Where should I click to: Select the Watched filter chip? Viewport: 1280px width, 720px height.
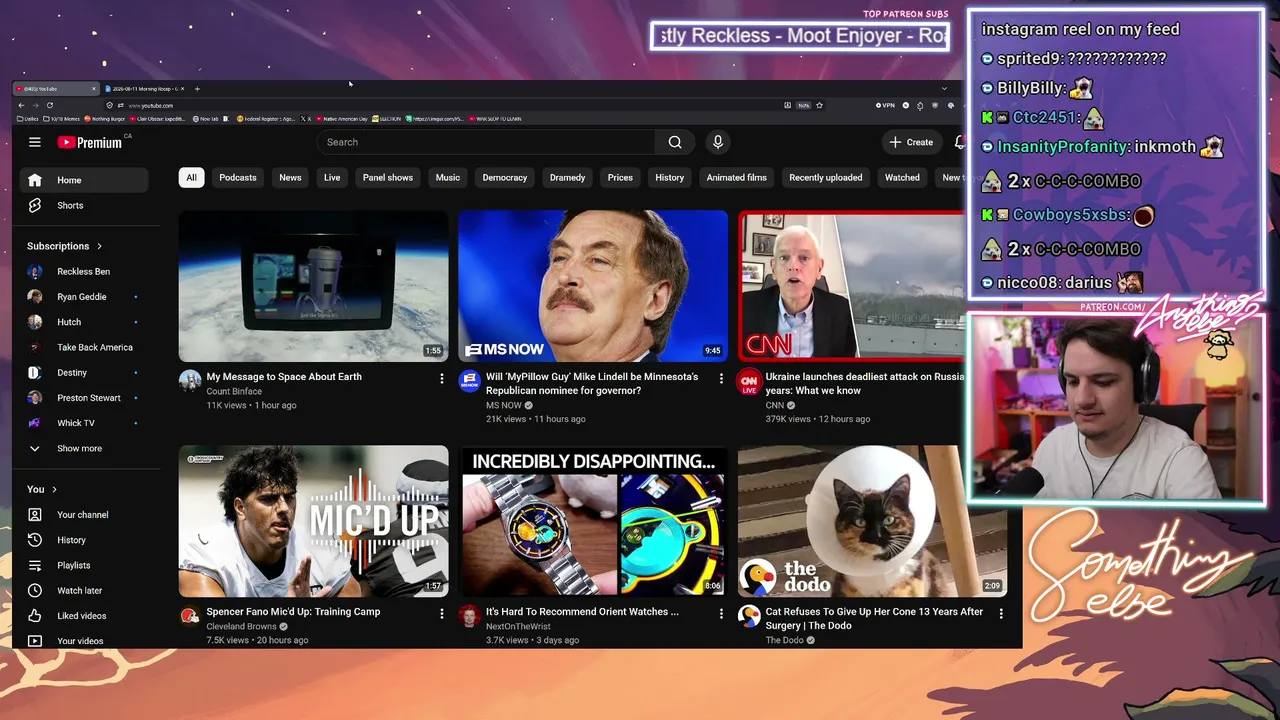902,178
